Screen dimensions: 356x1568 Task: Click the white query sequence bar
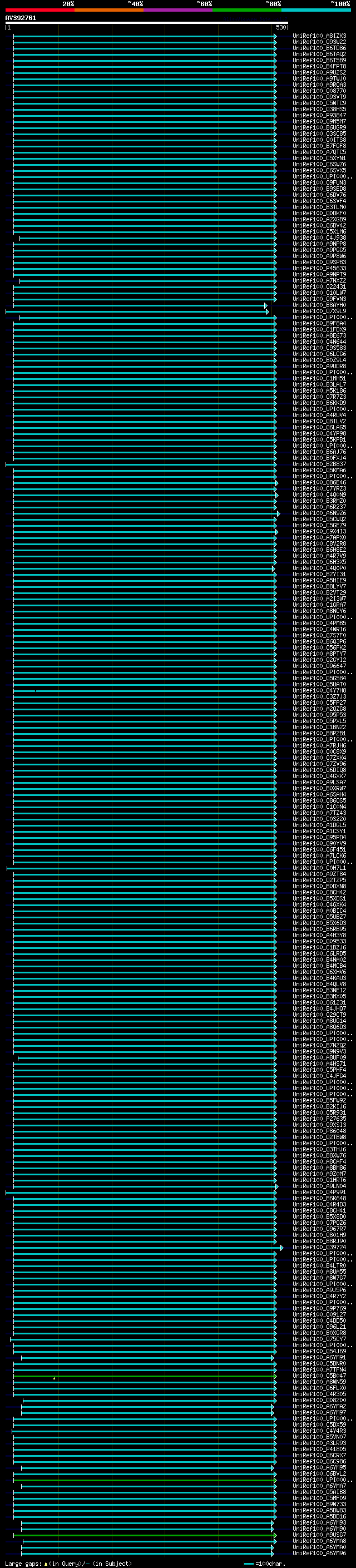pos(147,23)
